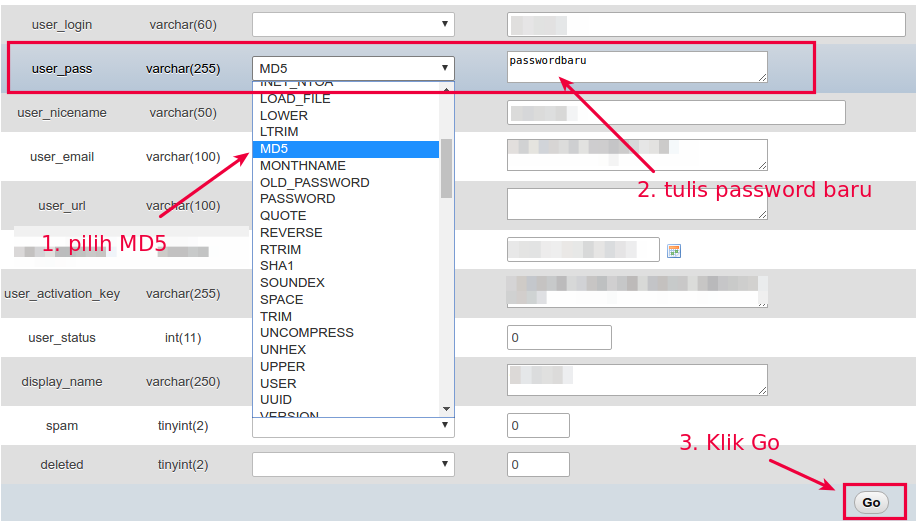917x524 pixels.
Task: Click the user_email column name
Action: [x=62, y=157]
